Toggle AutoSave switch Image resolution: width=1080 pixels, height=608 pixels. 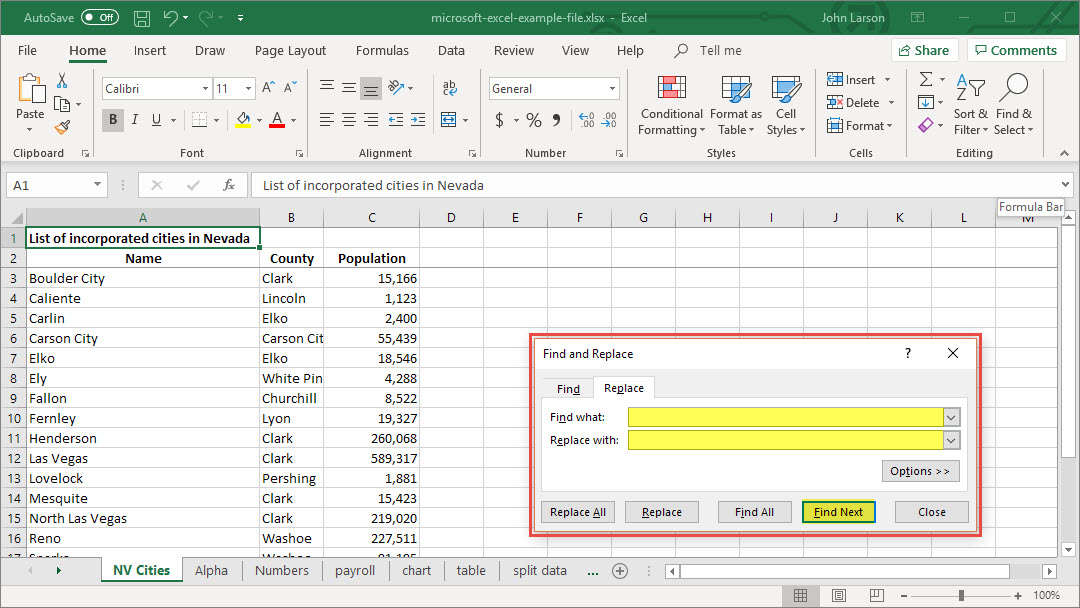pyautogui.click(x=99, y=18)
